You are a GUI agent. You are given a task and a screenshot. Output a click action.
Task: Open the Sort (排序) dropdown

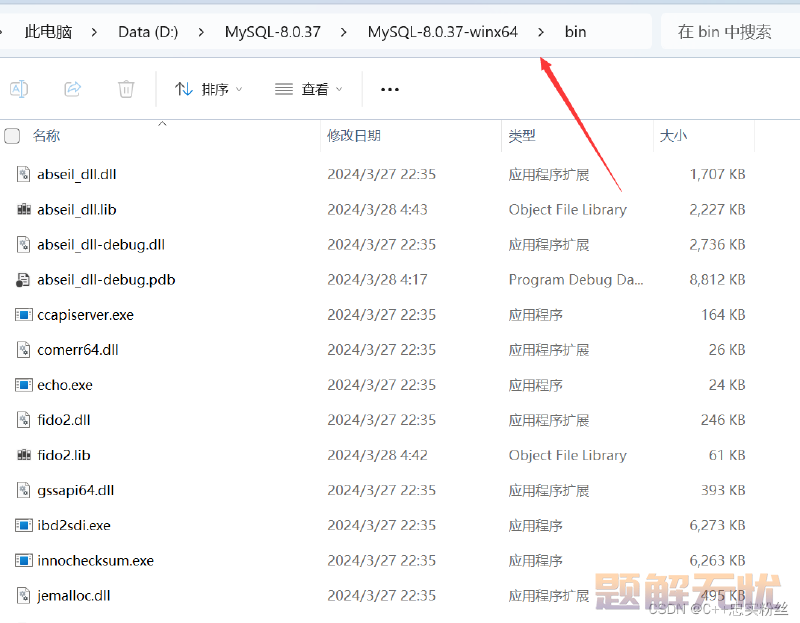[x=208, y=89]
